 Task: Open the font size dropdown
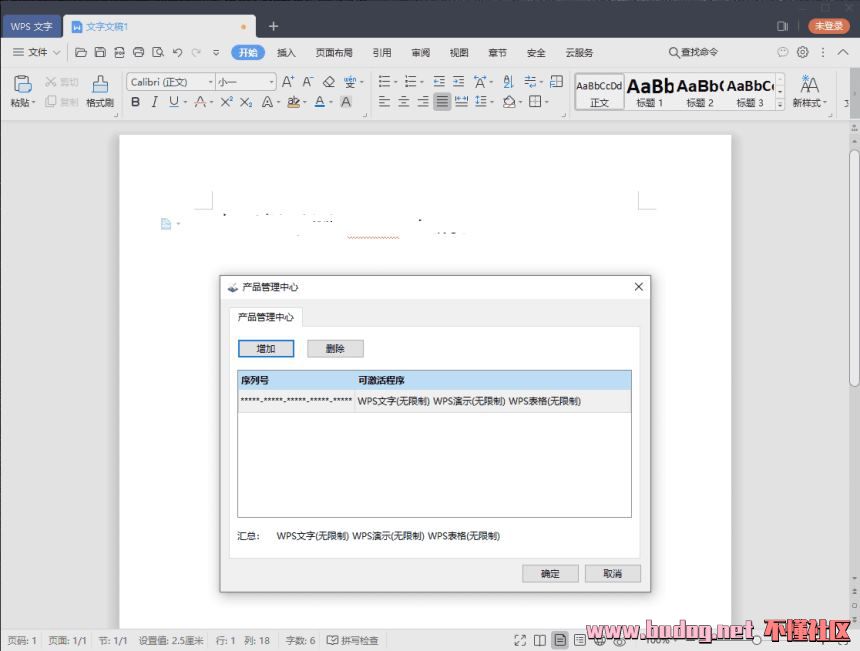coord(246,82)
